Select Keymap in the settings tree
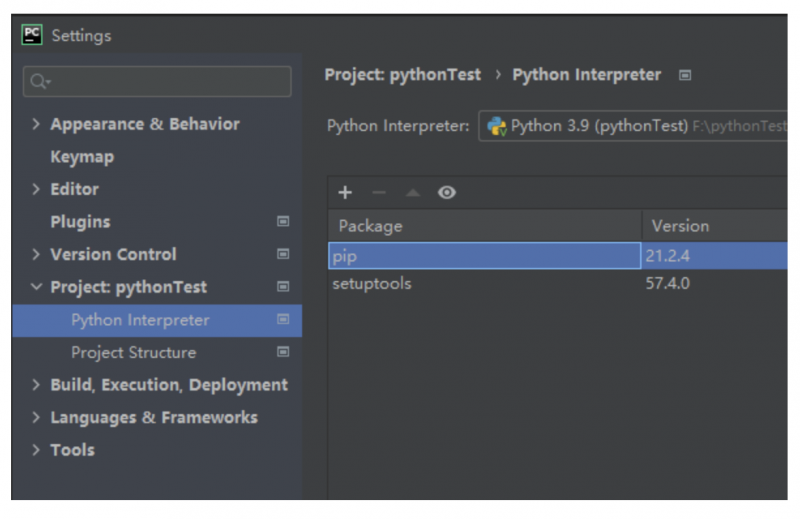 click(x=82, y=157)
